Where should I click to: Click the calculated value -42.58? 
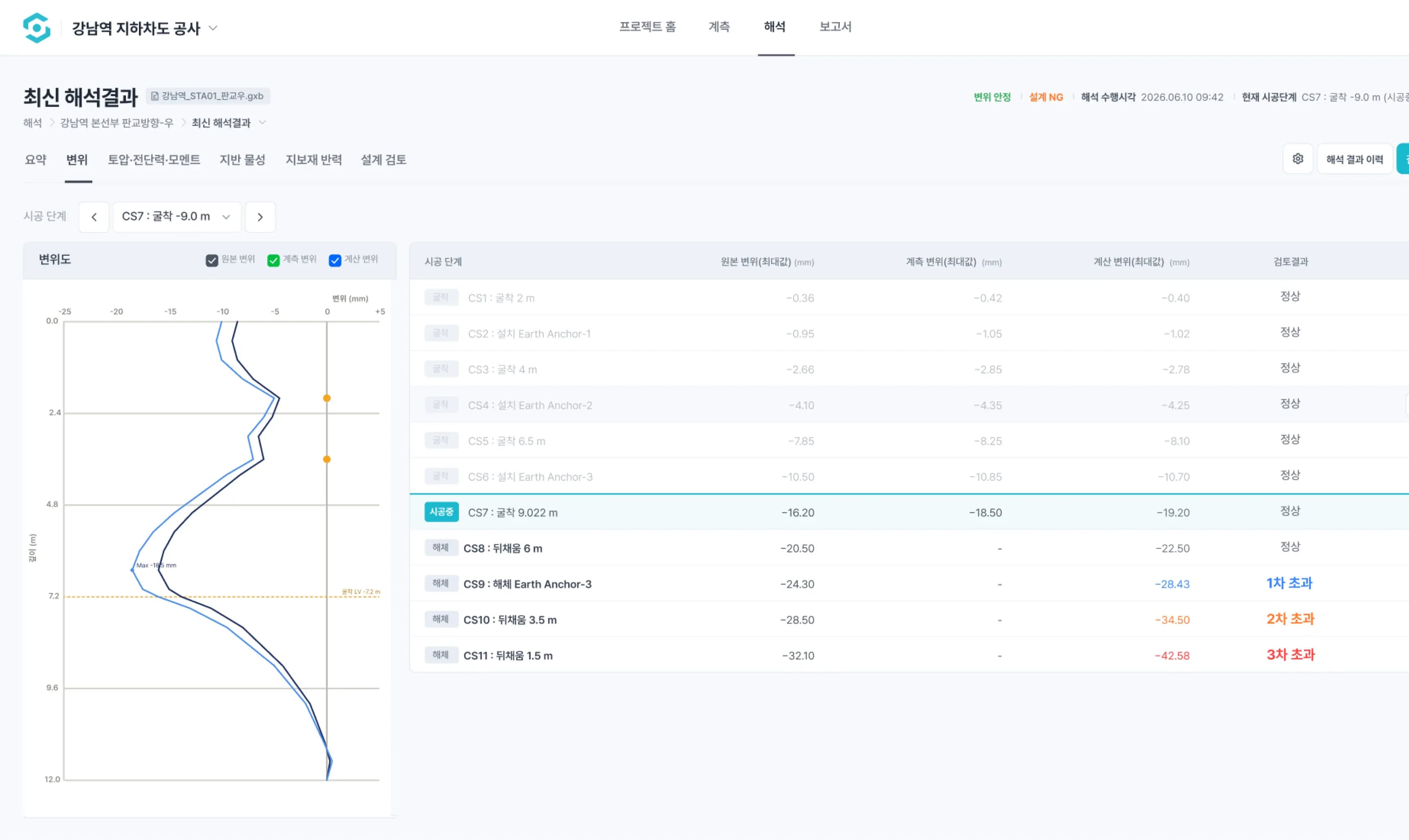(1172, 655)
